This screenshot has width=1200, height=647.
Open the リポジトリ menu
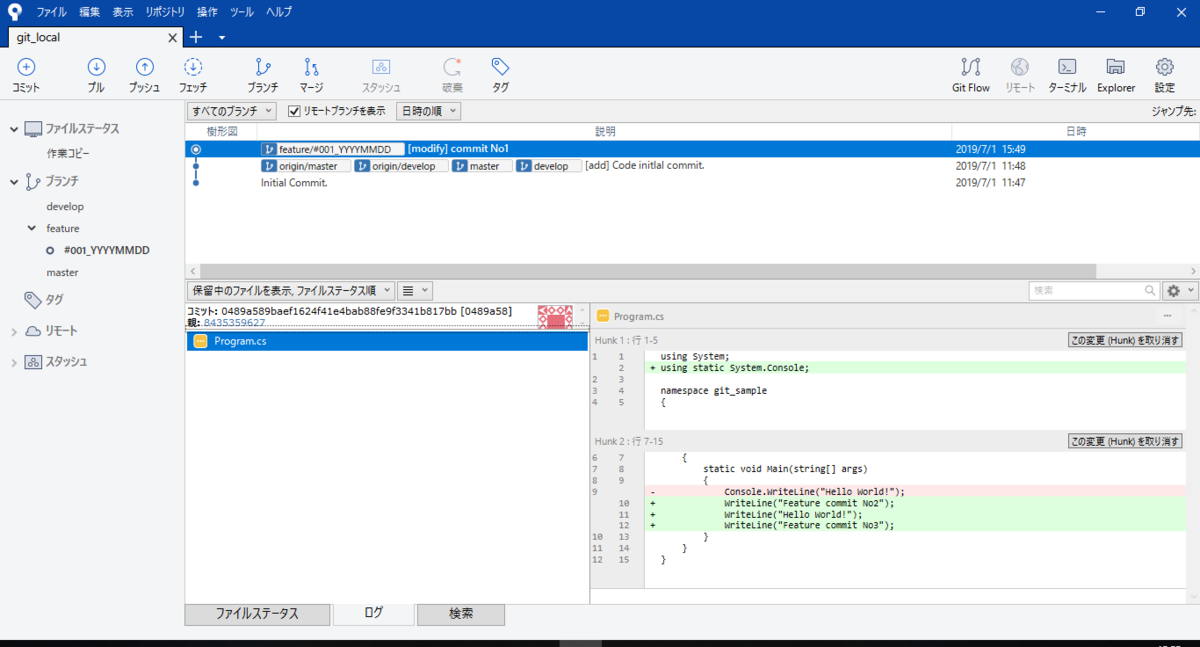coord(165,12)
